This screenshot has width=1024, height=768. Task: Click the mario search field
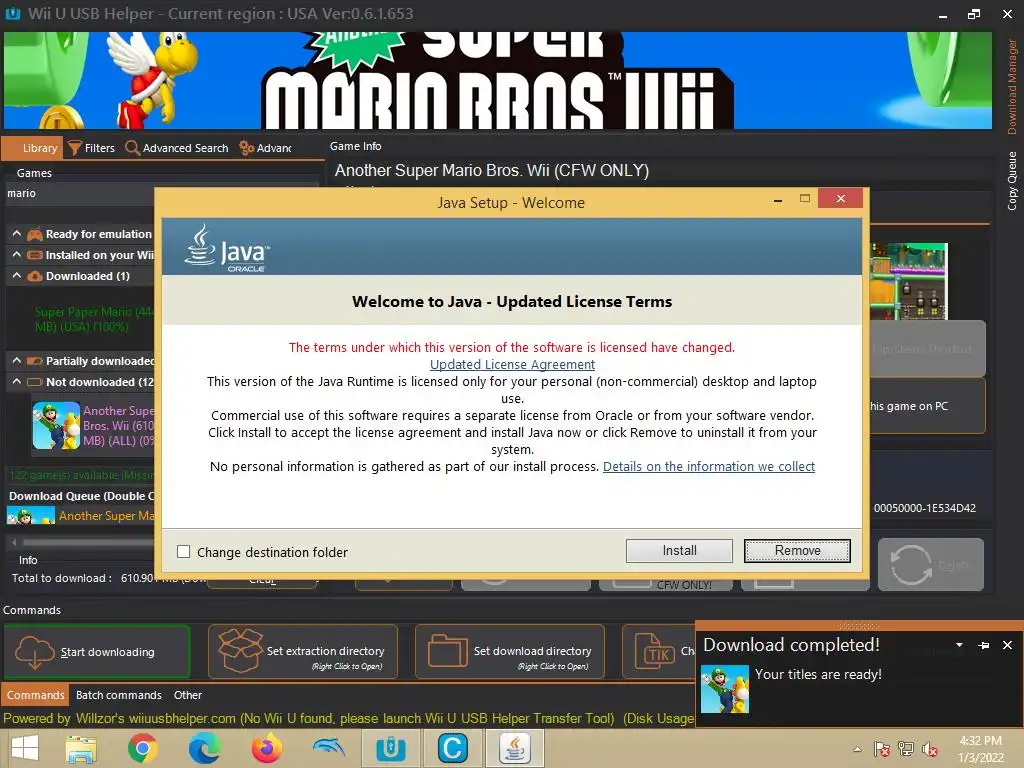click(x=80, y=193)
